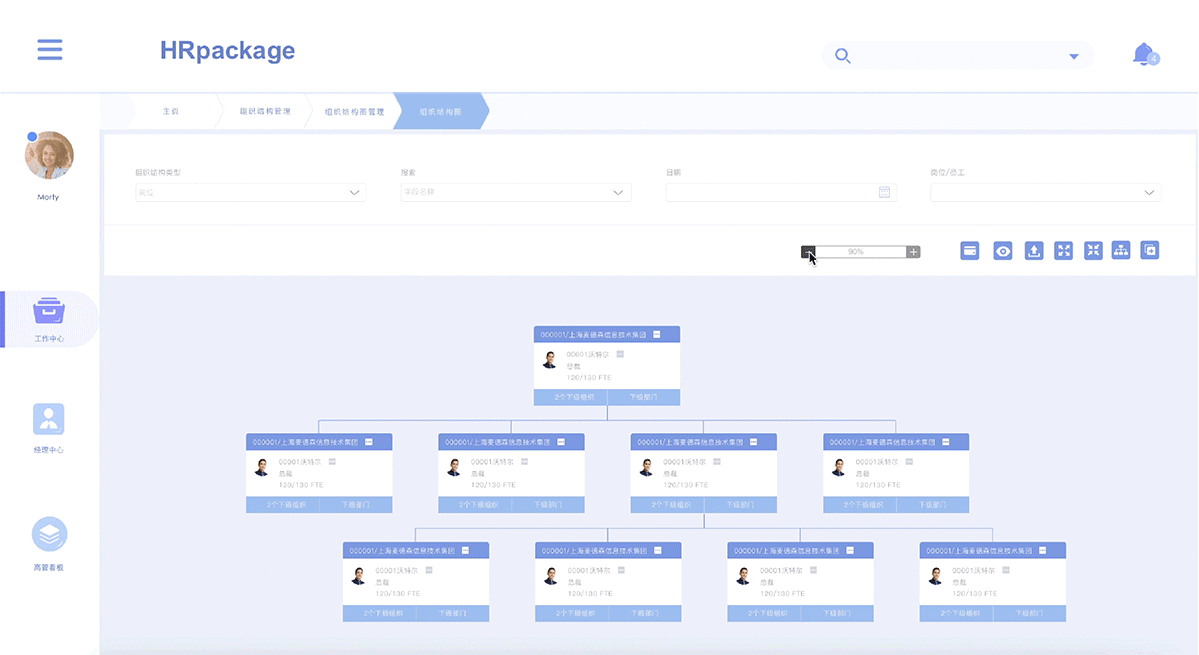
Task: Open the 经理中心 sidebar section
Action: click(49, 428)
